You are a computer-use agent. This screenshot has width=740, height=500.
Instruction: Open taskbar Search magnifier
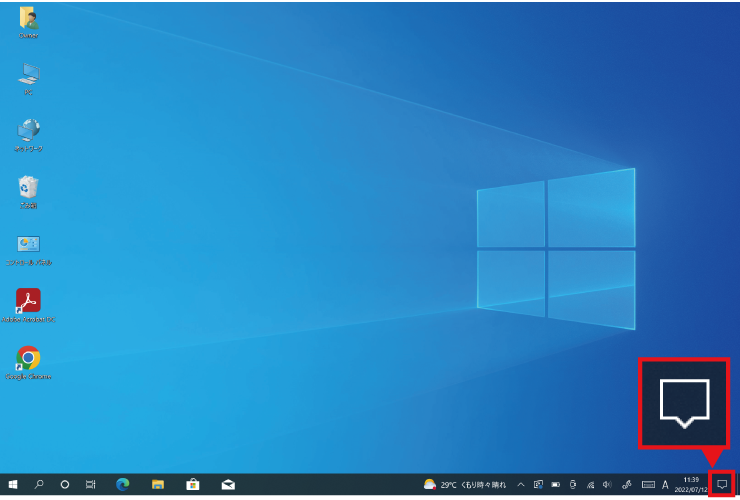(x=39, y=484)
